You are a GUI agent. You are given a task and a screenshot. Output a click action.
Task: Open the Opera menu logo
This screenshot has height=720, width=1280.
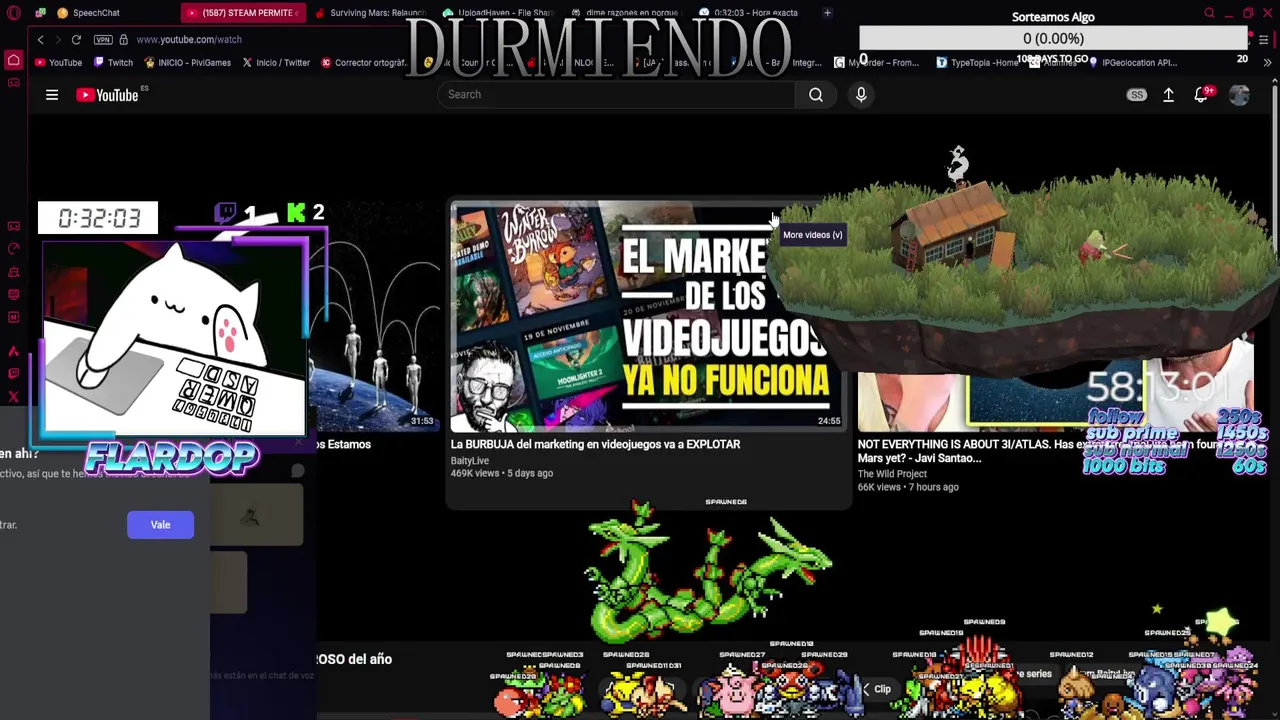pyautogui.click(x=14, y=13)
